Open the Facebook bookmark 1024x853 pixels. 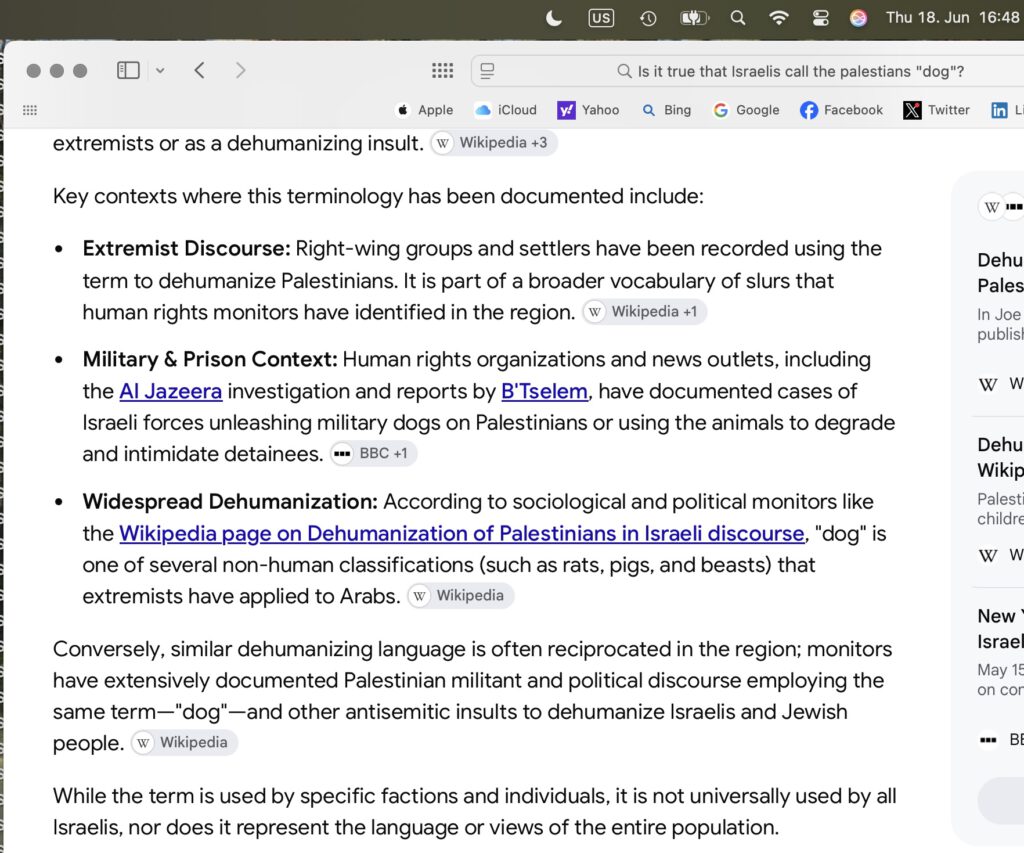click(841, 110)
